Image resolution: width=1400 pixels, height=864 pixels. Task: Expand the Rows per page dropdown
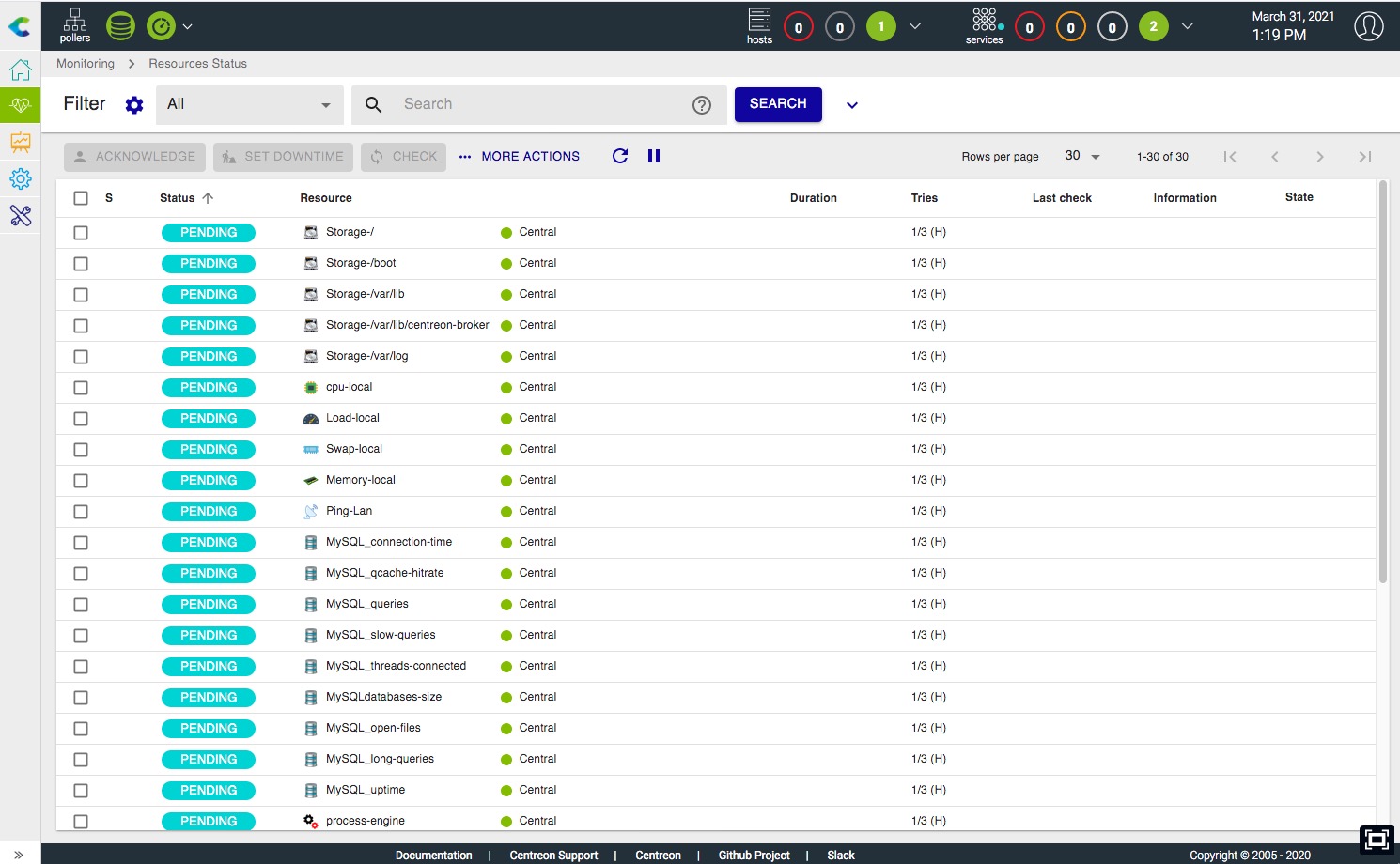(1082, 156)
